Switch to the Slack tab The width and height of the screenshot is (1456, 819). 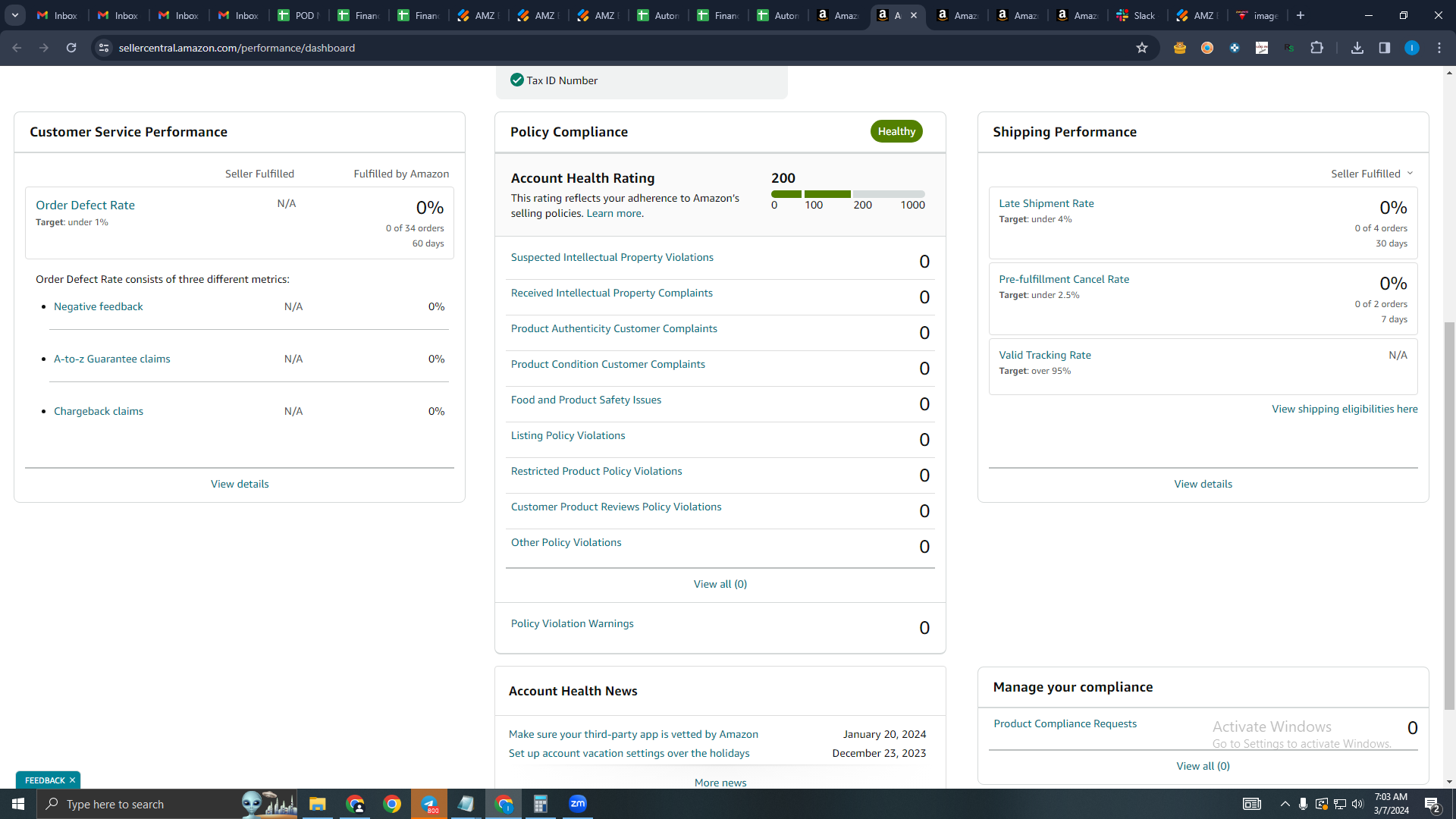[x=1136, y=15]
